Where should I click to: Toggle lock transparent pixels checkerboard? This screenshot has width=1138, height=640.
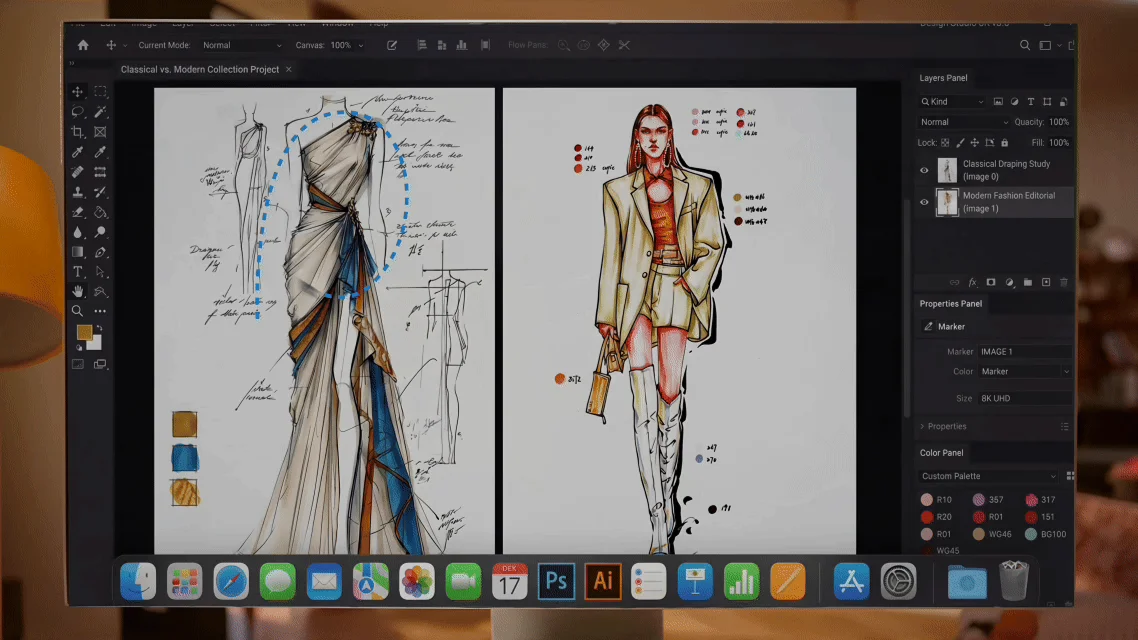[x=945, y=143]
